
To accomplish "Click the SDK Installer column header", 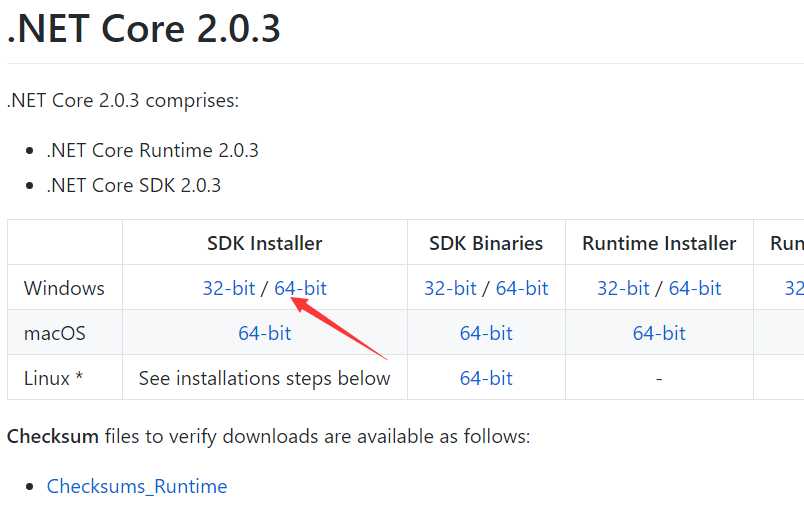I will click(x=265, y=243).
